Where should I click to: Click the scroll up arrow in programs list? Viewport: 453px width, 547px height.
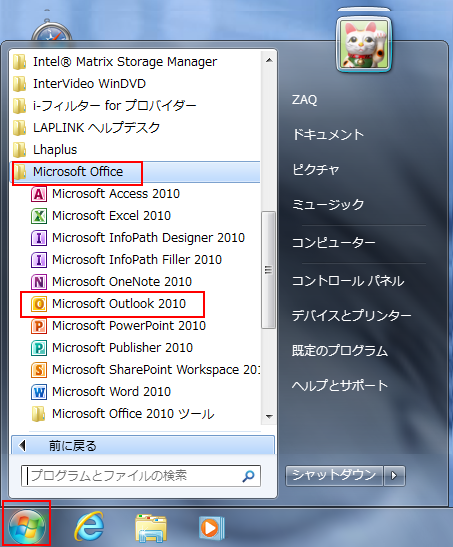[269, 61]
